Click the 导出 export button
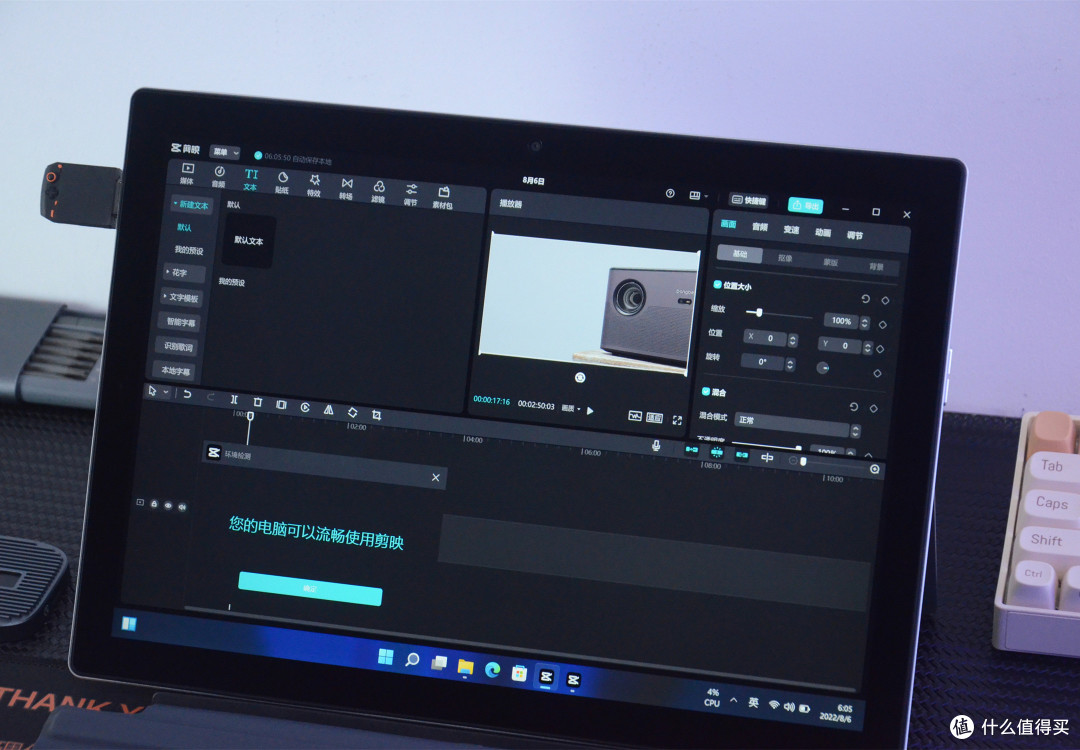 coord(805,205)
